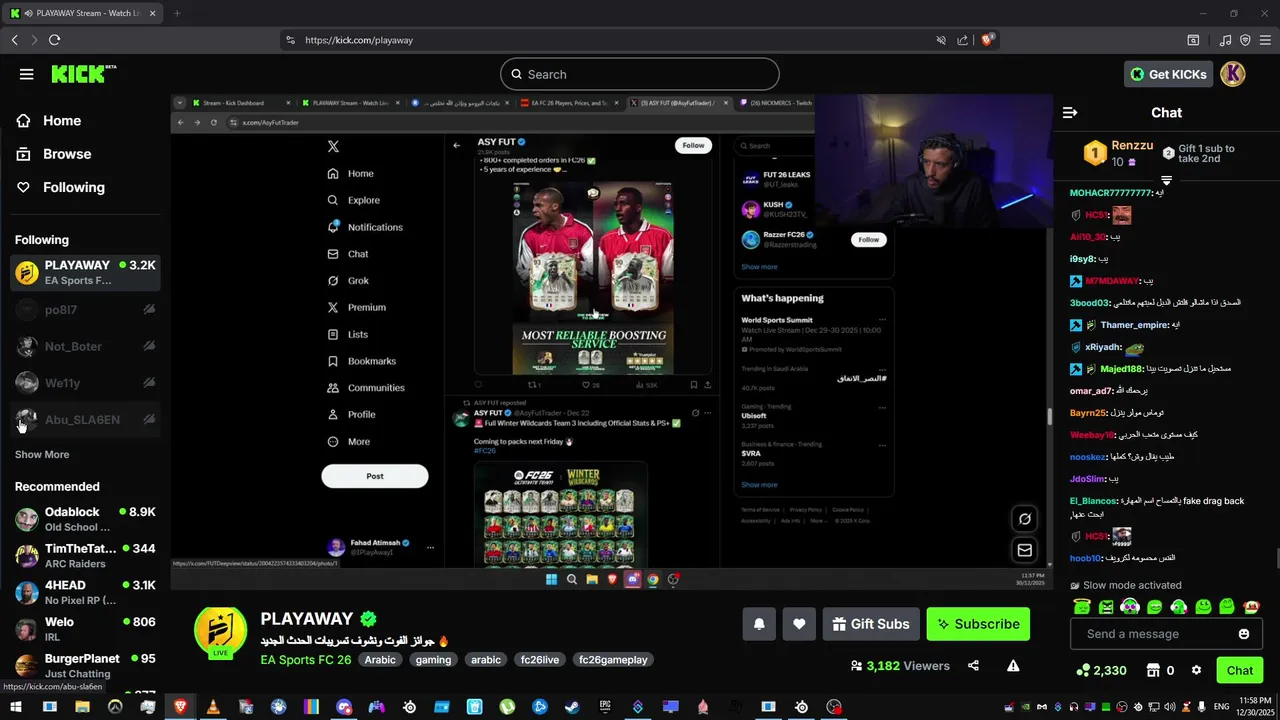Select the gaming tag

434,660
